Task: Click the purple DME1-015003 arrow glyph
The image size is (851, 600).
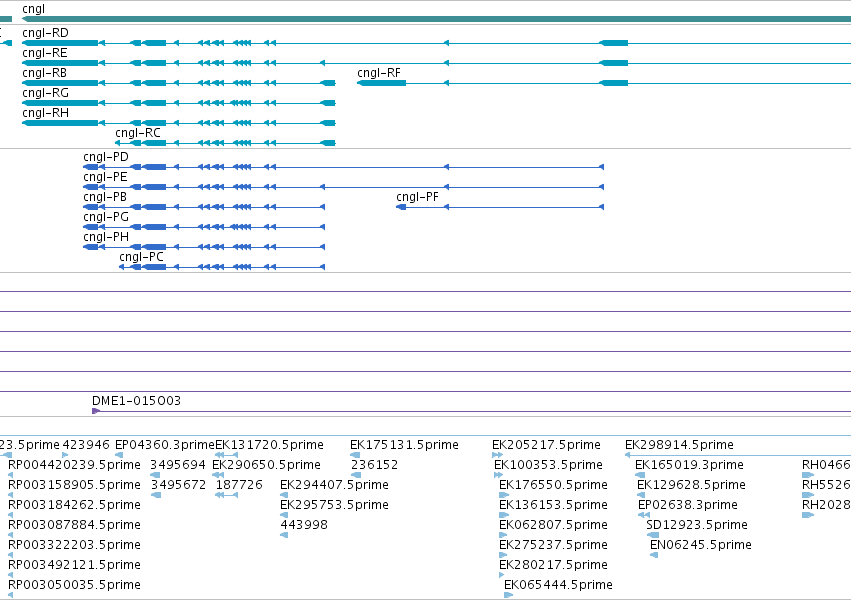Action: coord(96,411)
